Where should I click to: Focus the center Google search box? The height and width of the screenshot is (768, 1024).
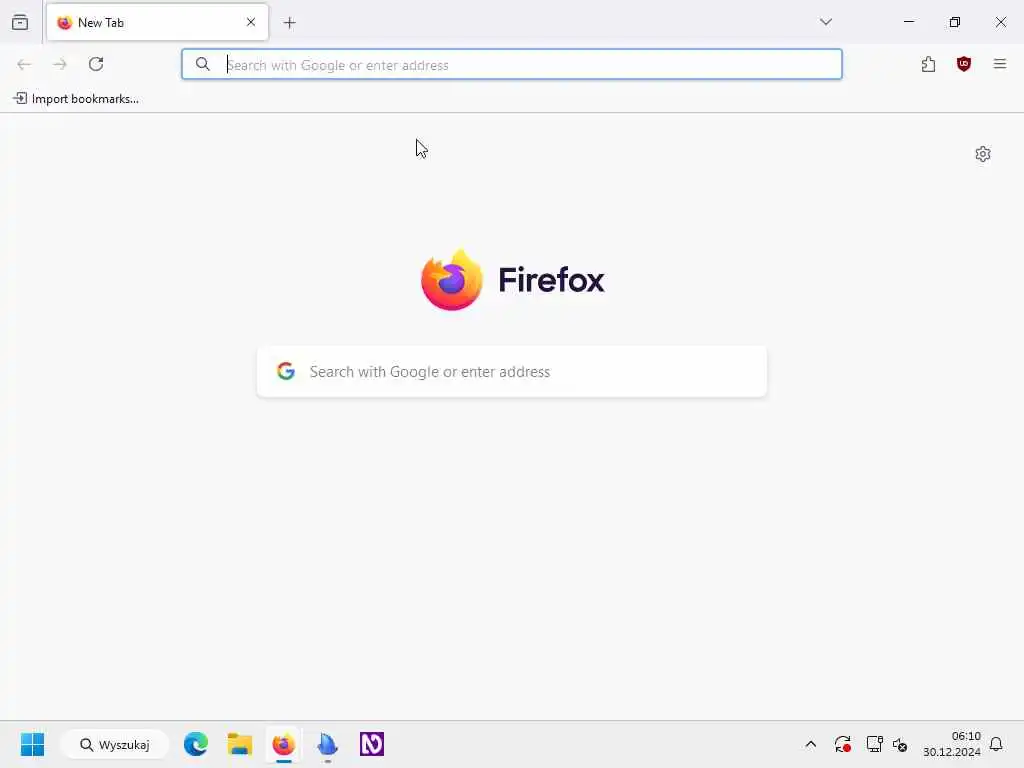[512, 371]
